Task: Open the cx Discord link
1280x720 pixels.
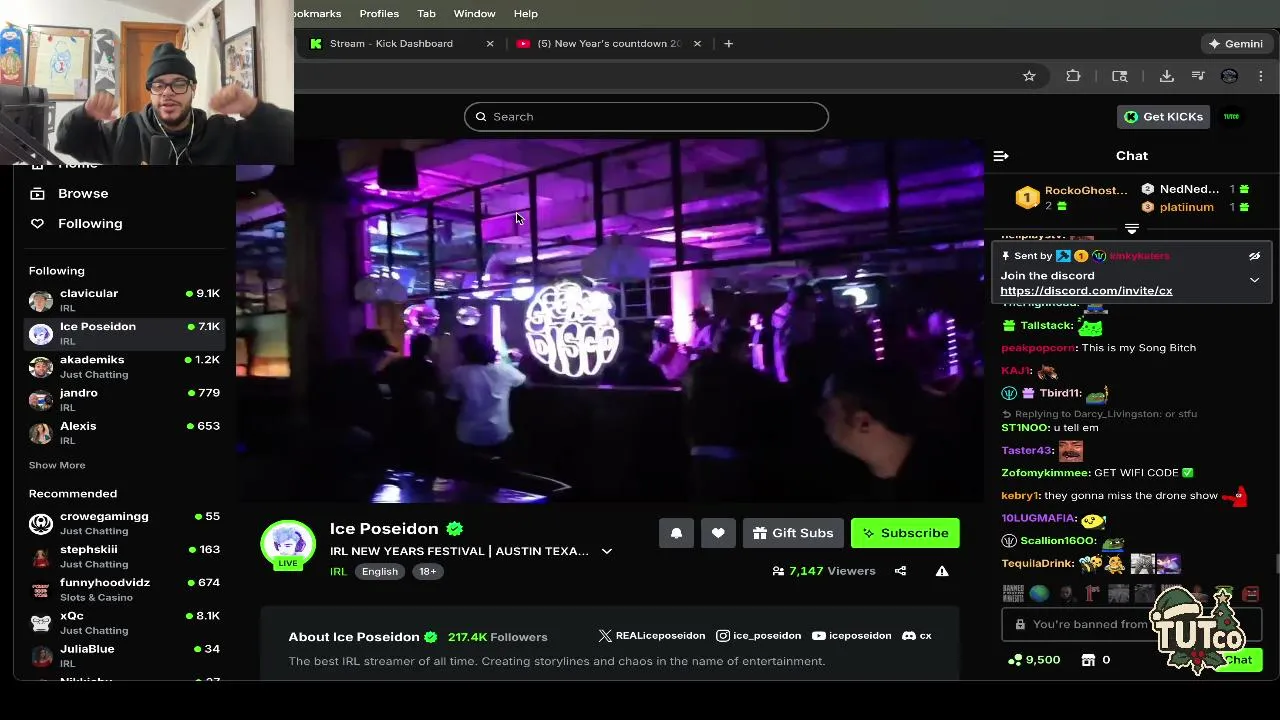Action: pos(917,636)
